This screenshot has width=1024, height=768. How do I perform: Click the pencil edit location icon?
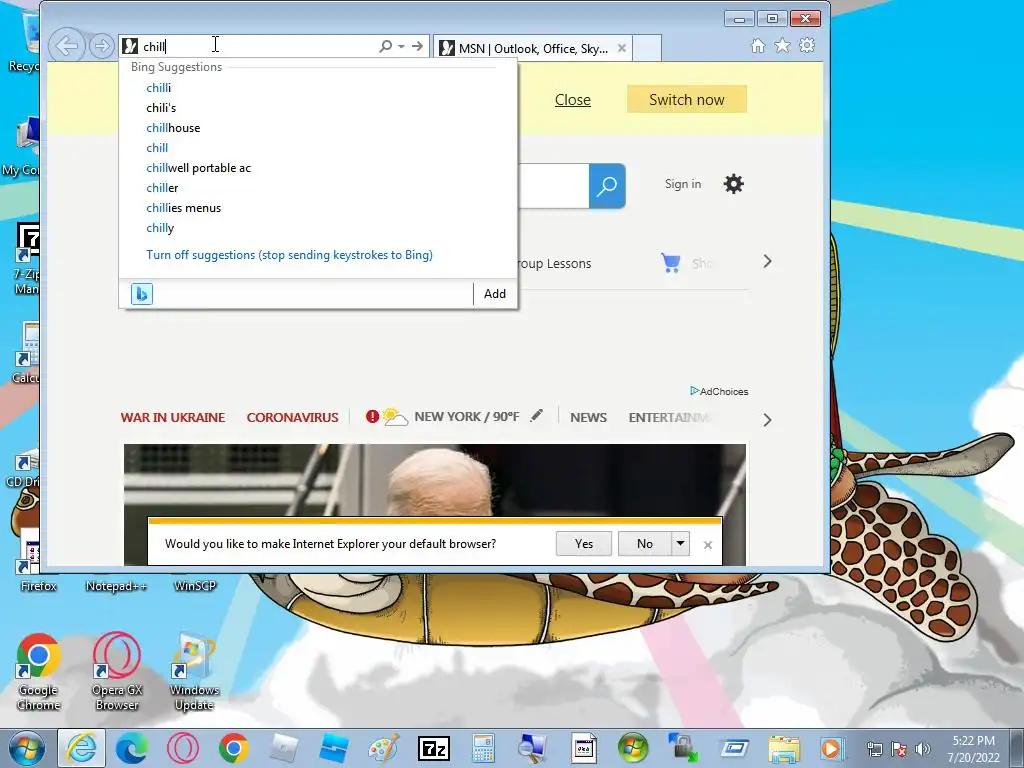[x=536, y=415]
